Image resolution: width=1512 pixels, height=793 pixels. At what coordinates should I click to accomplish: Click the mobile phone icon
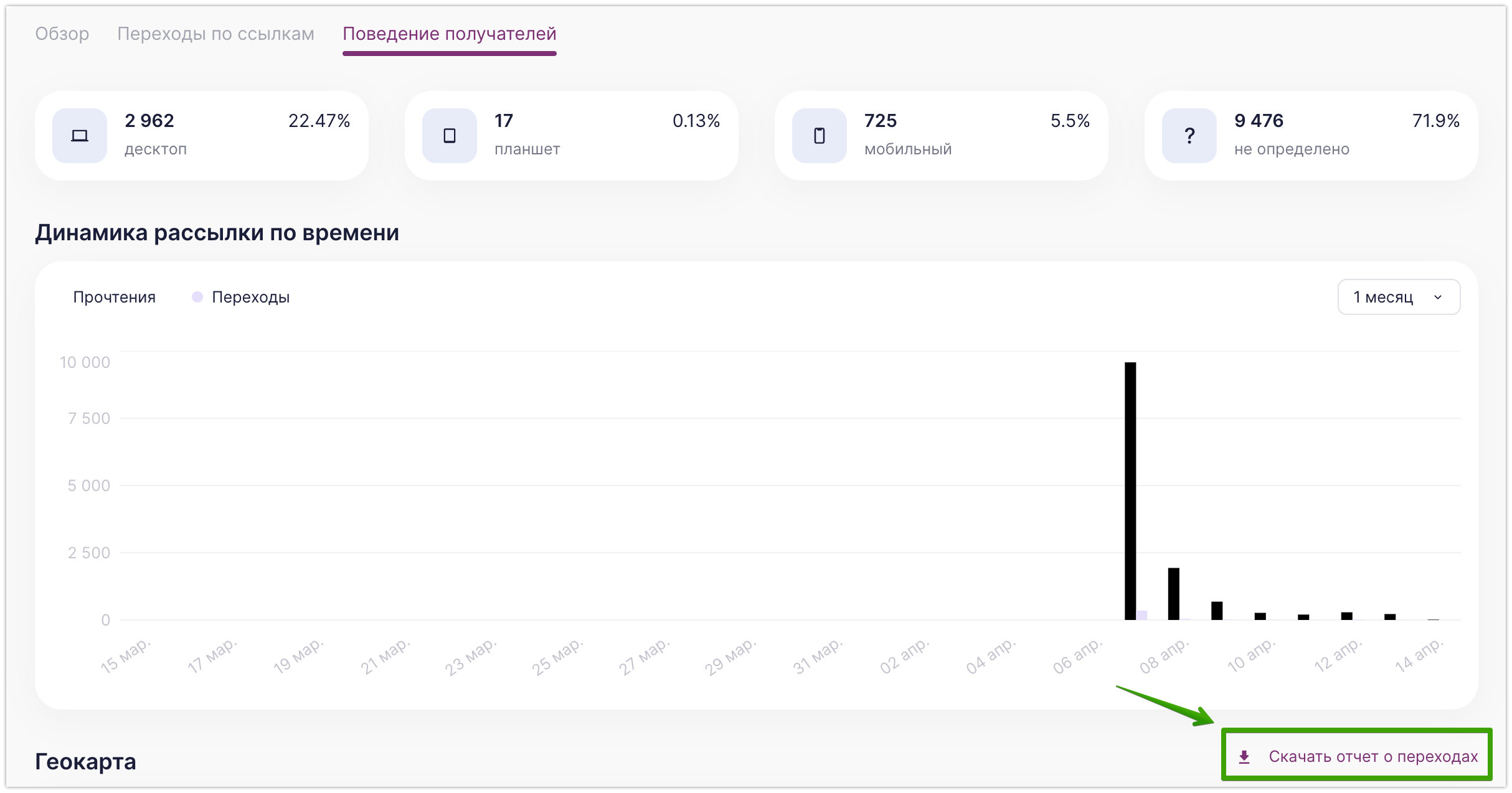pos(820,136)
